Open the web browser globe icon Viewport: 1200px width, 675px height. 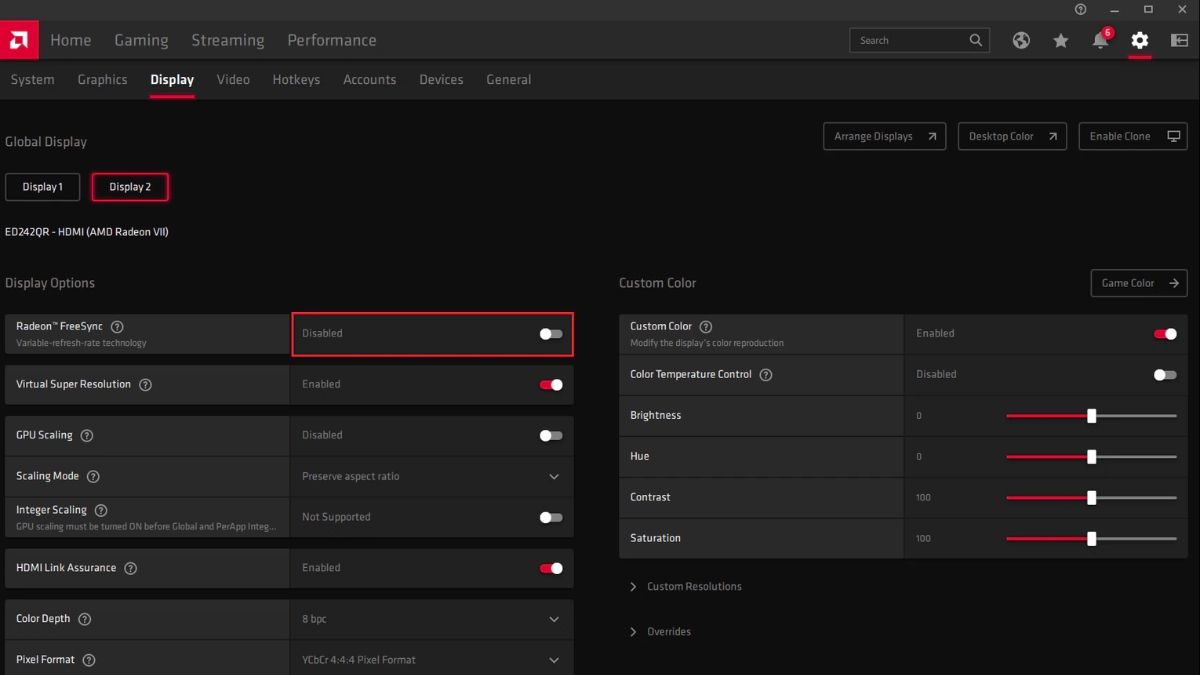[1021, 40]
